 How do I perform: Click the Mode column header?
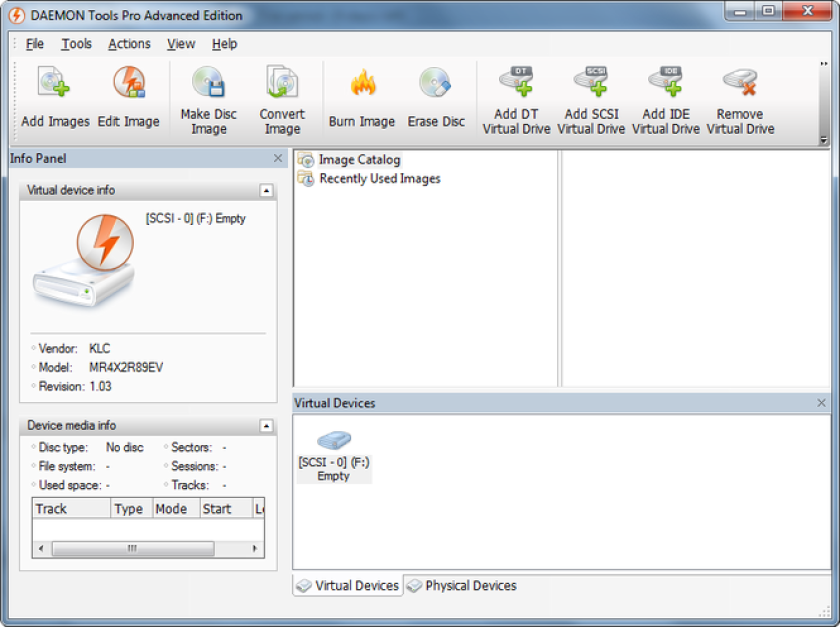click(176, 509)
